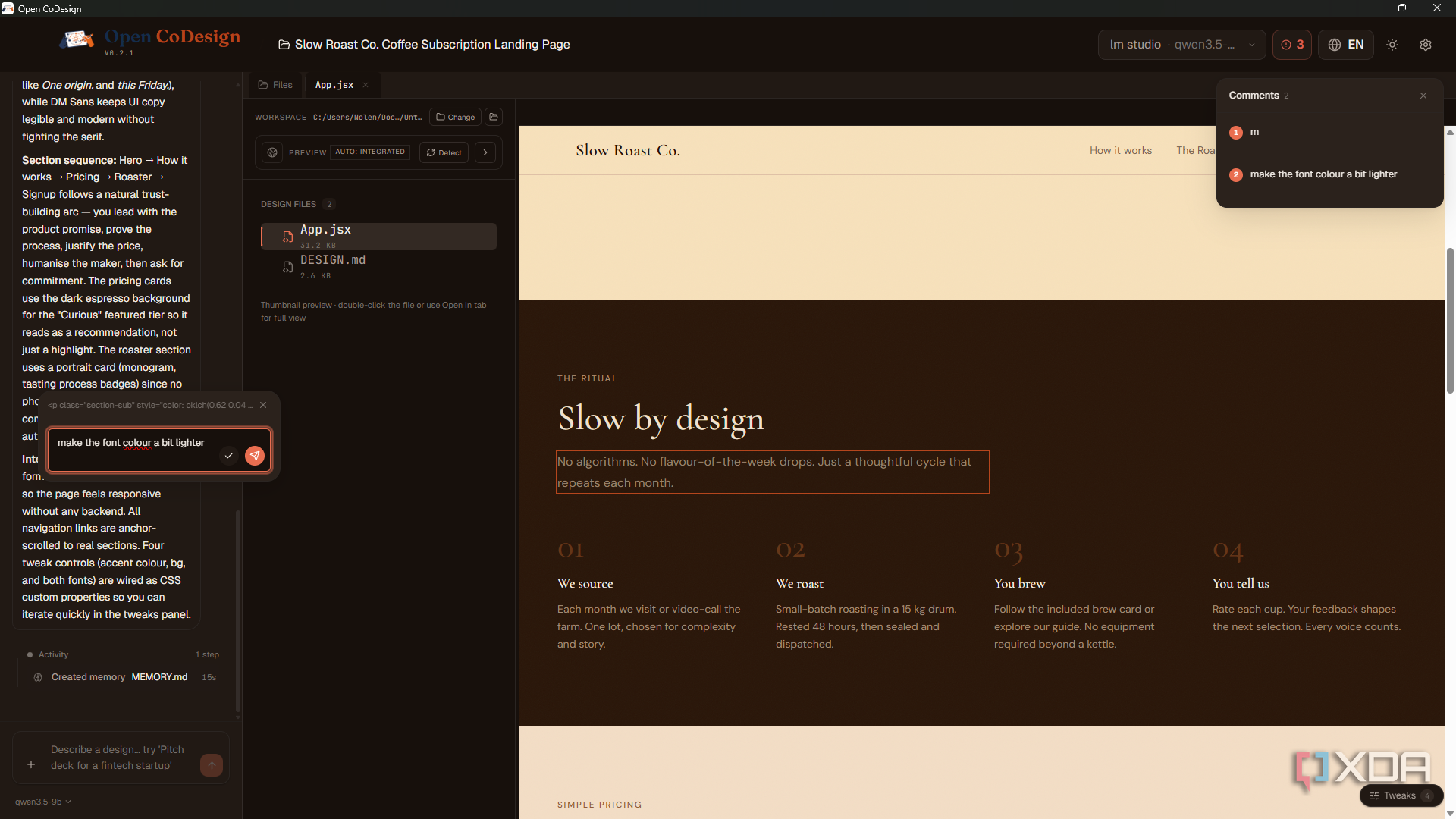This screenshot has width=1456, height=819.
Task: Select App.jsx in Design Files list
Action: click(x=378, y=237)
